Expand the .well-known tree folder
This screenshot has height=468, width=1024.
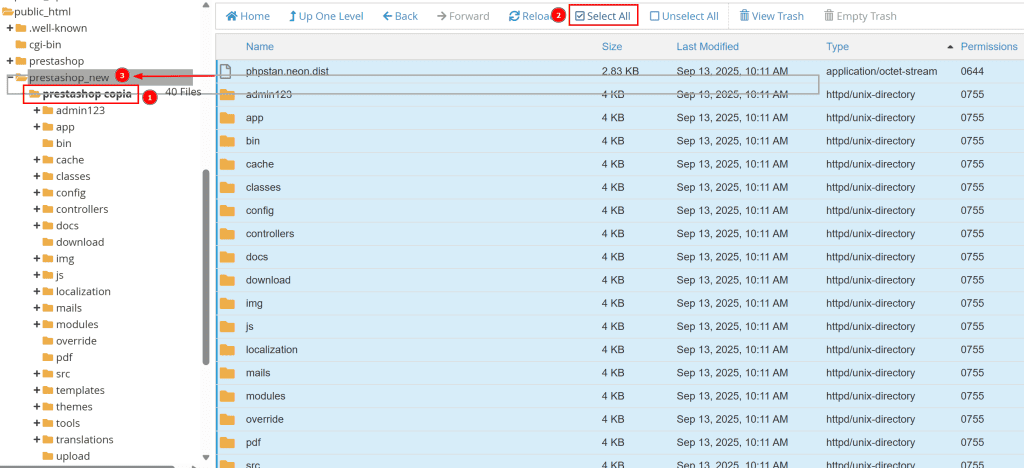pos(10,28)
